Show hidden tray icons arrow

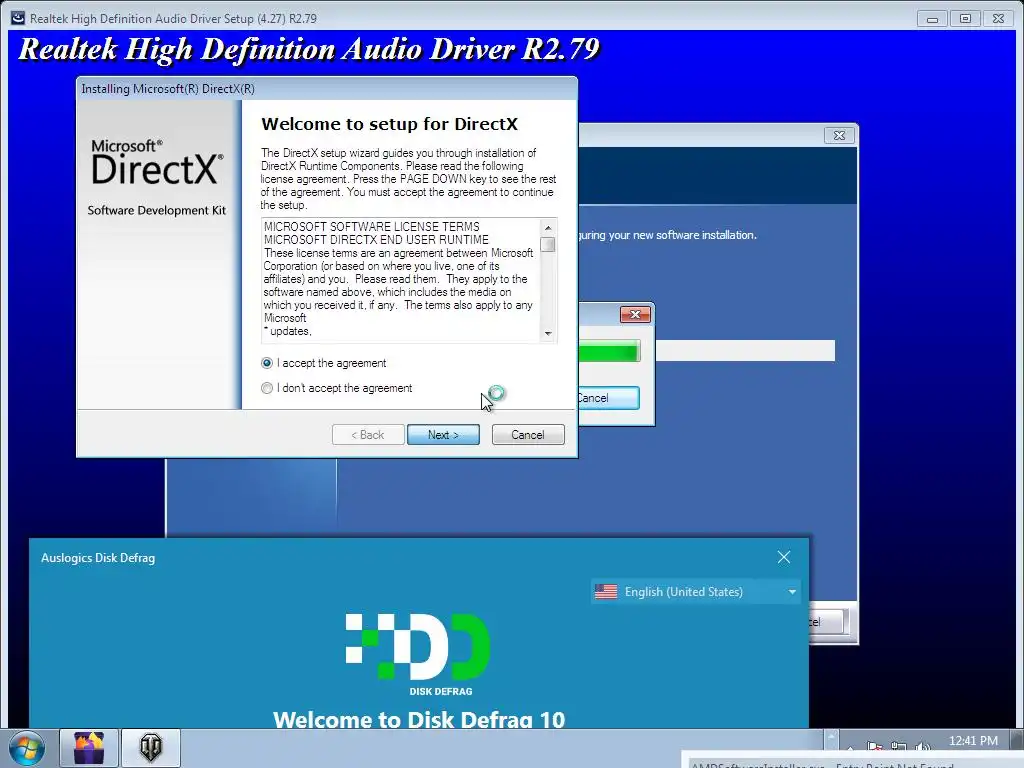pos(850,746)
